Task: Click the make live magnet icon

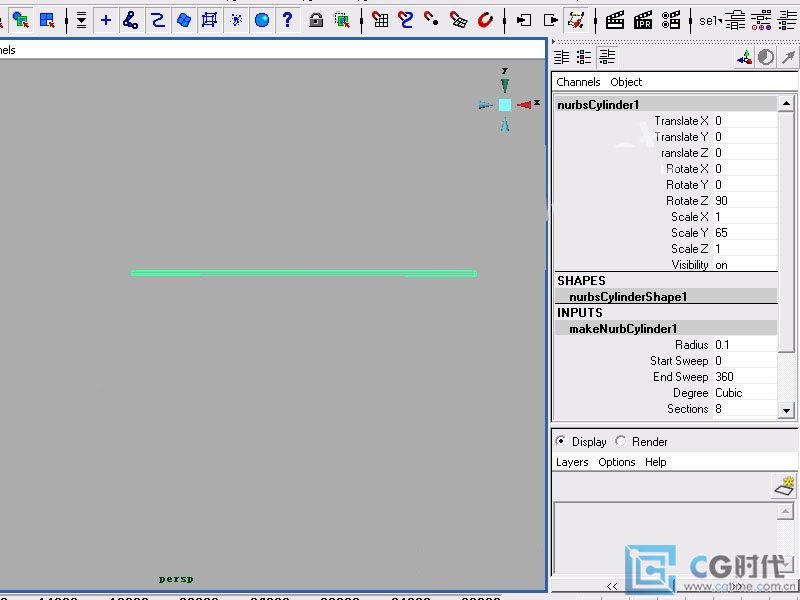Action: pyautogui.click(x=485, y=20)
